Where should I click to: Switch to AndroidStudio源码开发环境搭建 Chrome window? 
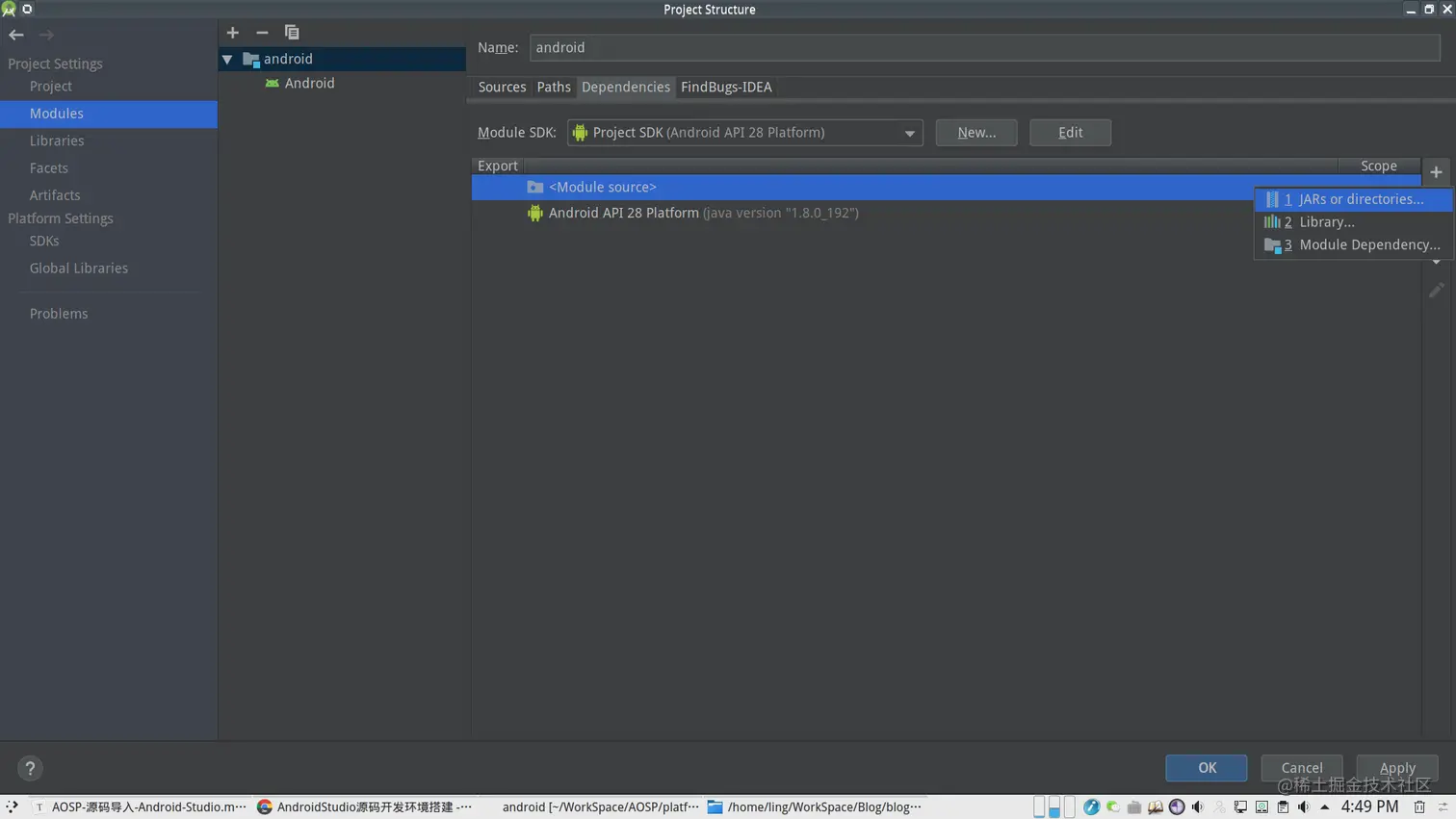coord(365,807)
